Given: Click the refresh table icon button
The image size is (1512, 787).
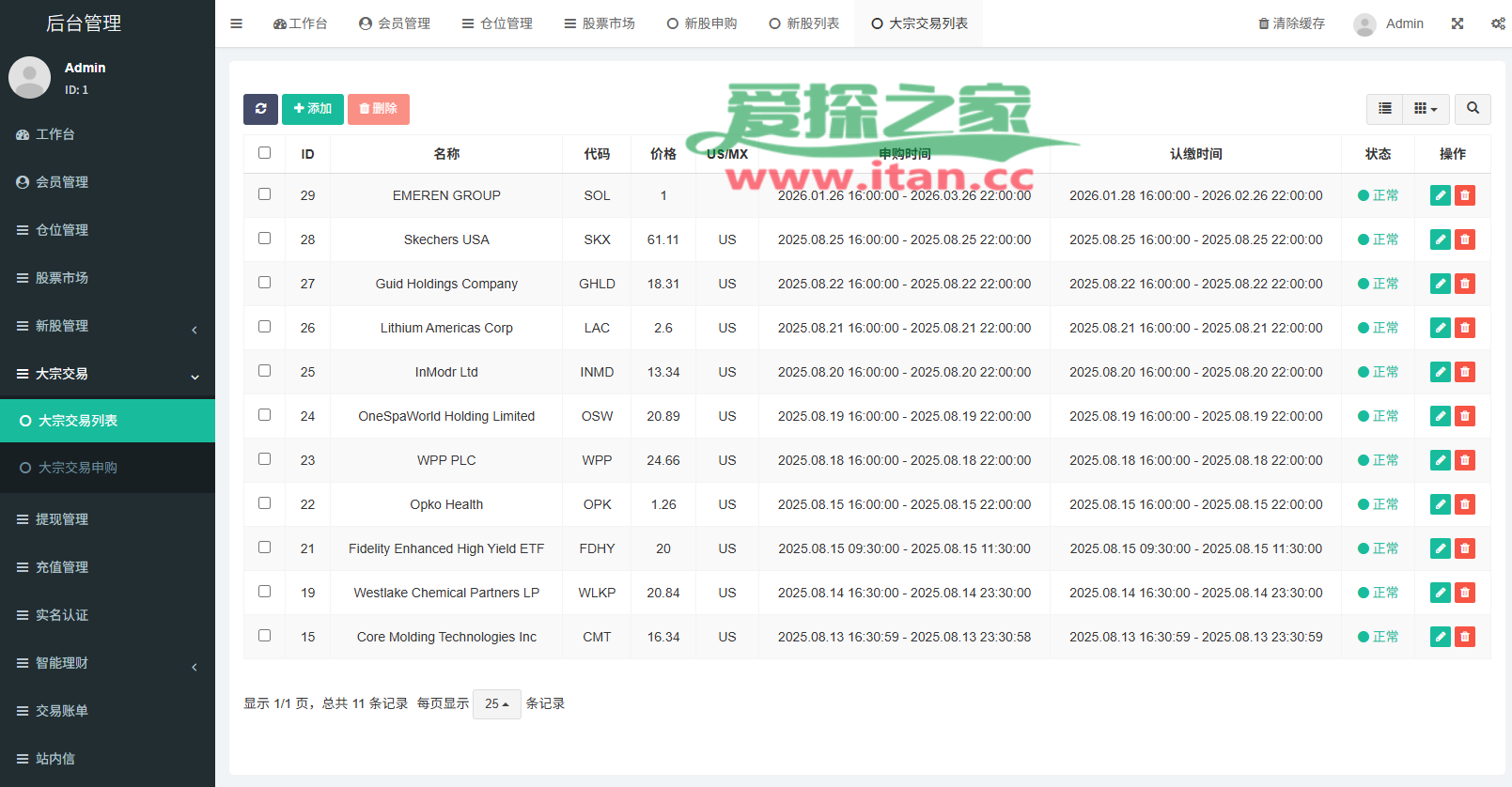Looking at the screenshot, I should pos(260,109).
